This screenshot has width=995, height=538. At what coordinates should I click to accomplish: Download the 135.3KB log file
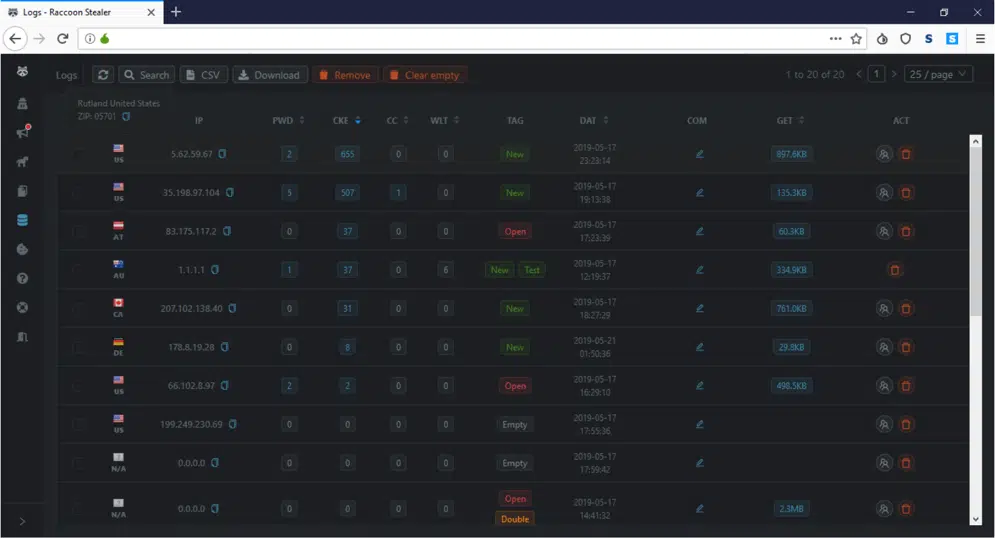791,193
